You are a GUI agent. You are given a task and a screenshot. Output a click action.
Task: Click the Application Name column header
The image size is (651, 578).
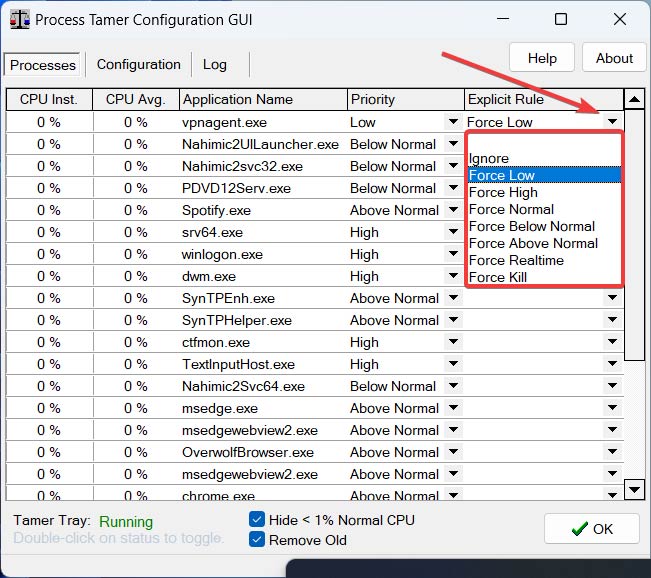(x=263, y=99)
